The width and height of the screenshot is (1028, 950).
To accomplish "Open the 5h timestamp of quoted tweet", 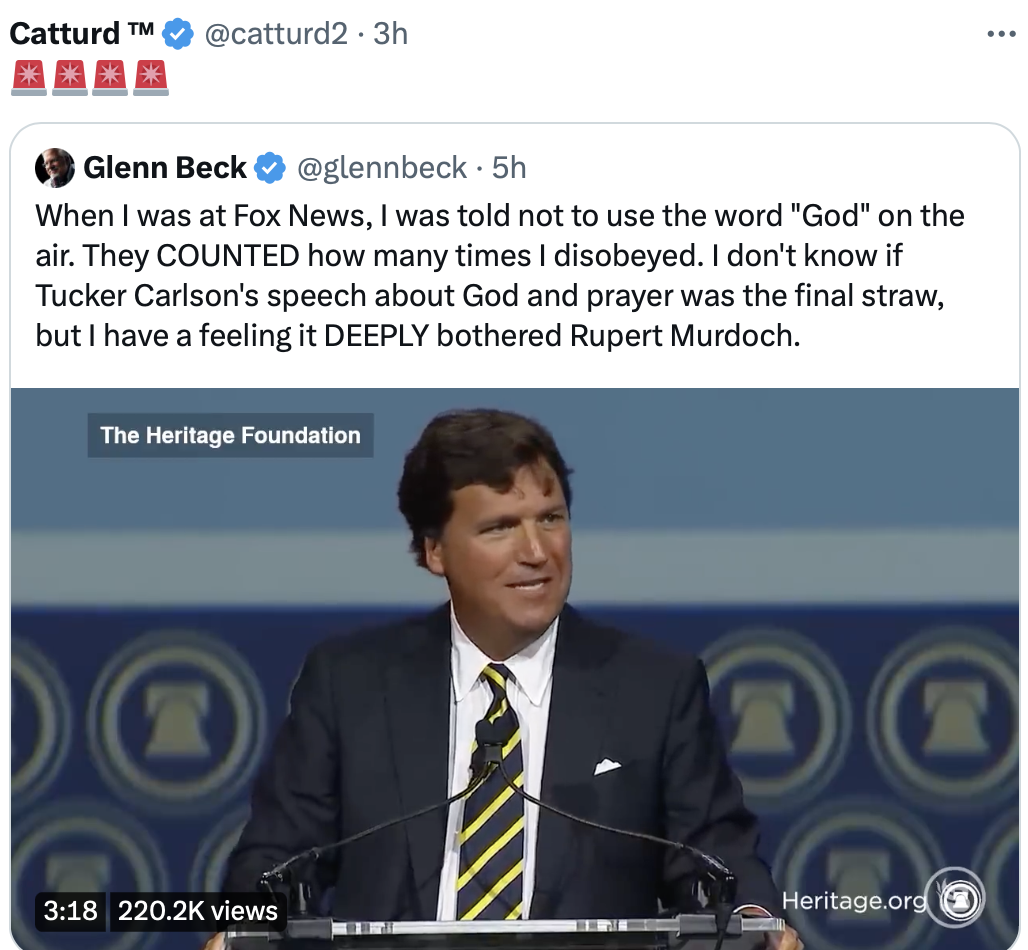I will (509, 168).
